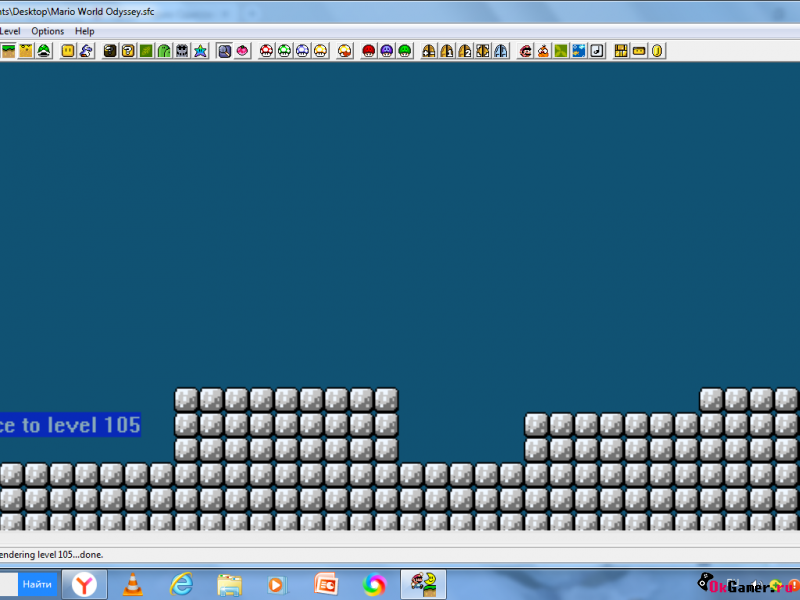Click the rainbow star icon
This screenshot has height=600, width=800.
pos(201,51)
